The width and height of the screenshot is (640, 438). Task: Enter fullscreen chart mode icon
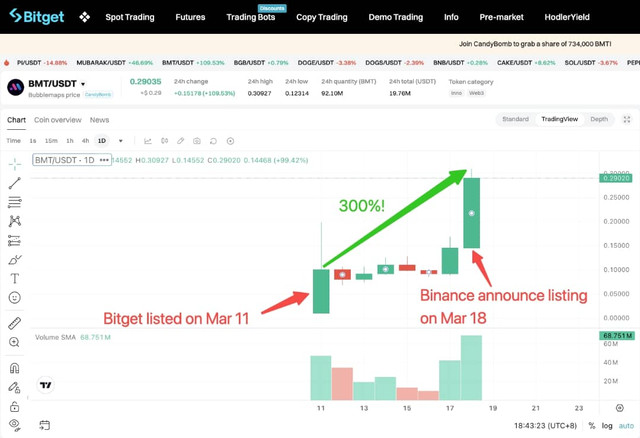[x=627, y=119]
